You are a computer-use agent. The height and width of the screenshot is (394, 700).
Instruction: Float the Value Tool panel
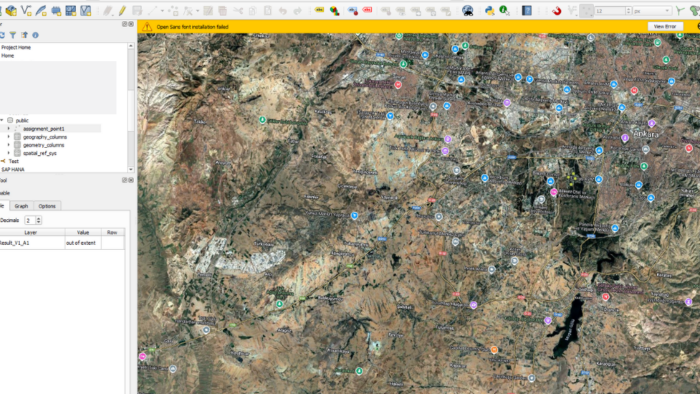(x=125, y=180)
